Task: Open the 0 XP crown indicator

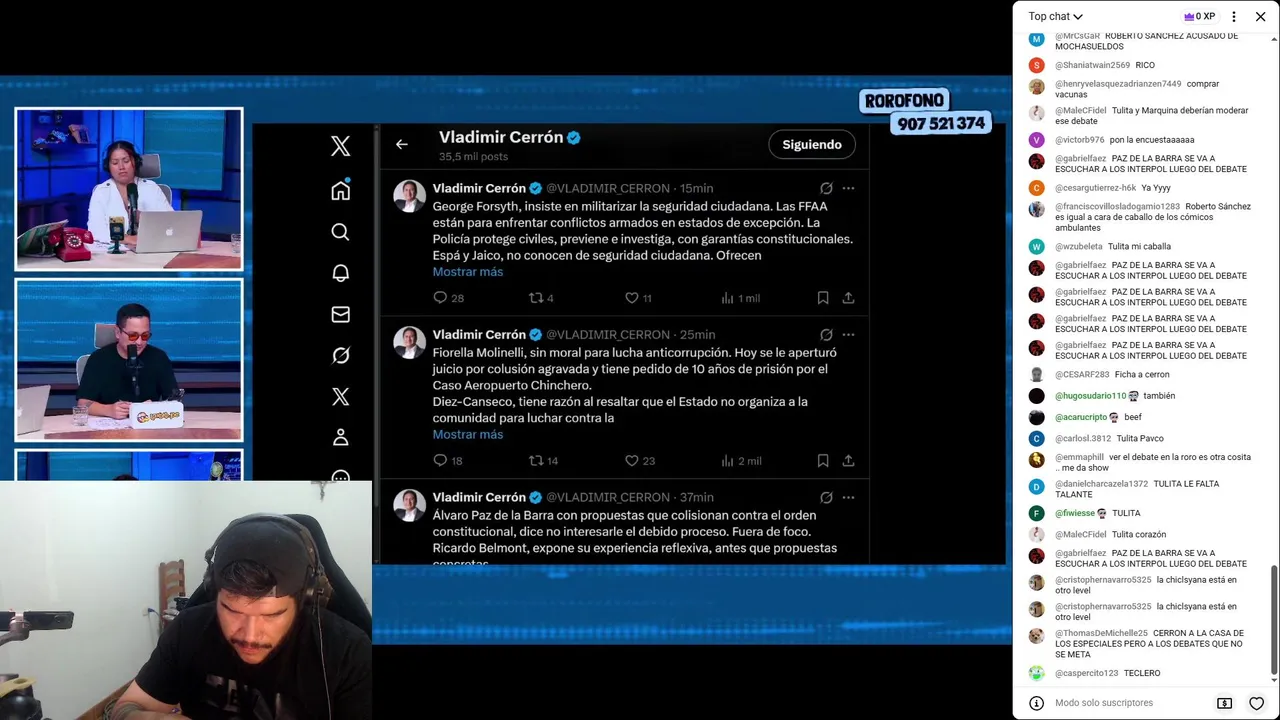Action: 1199,16
